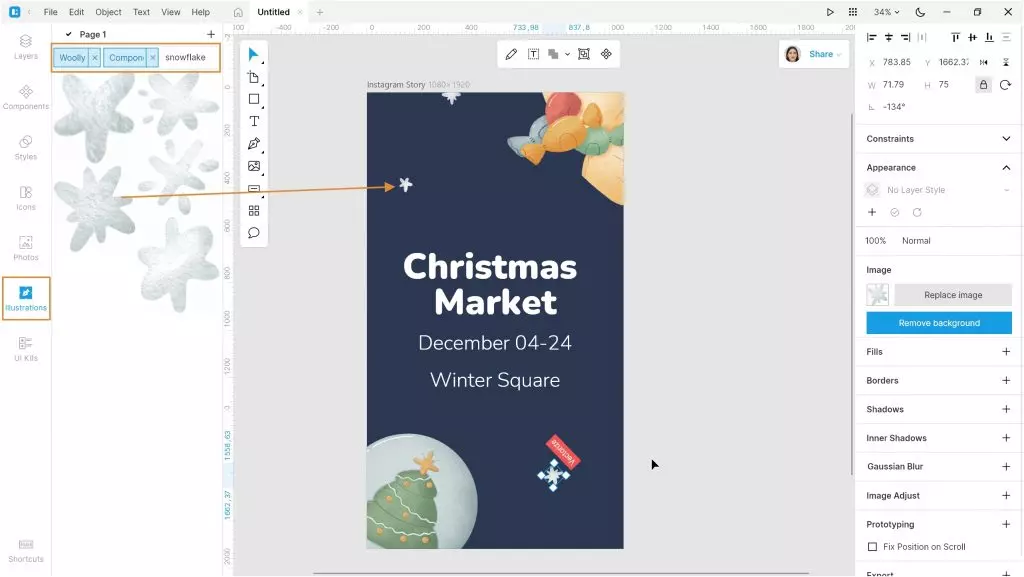Align selection horizontal centers

pos(889,37)
